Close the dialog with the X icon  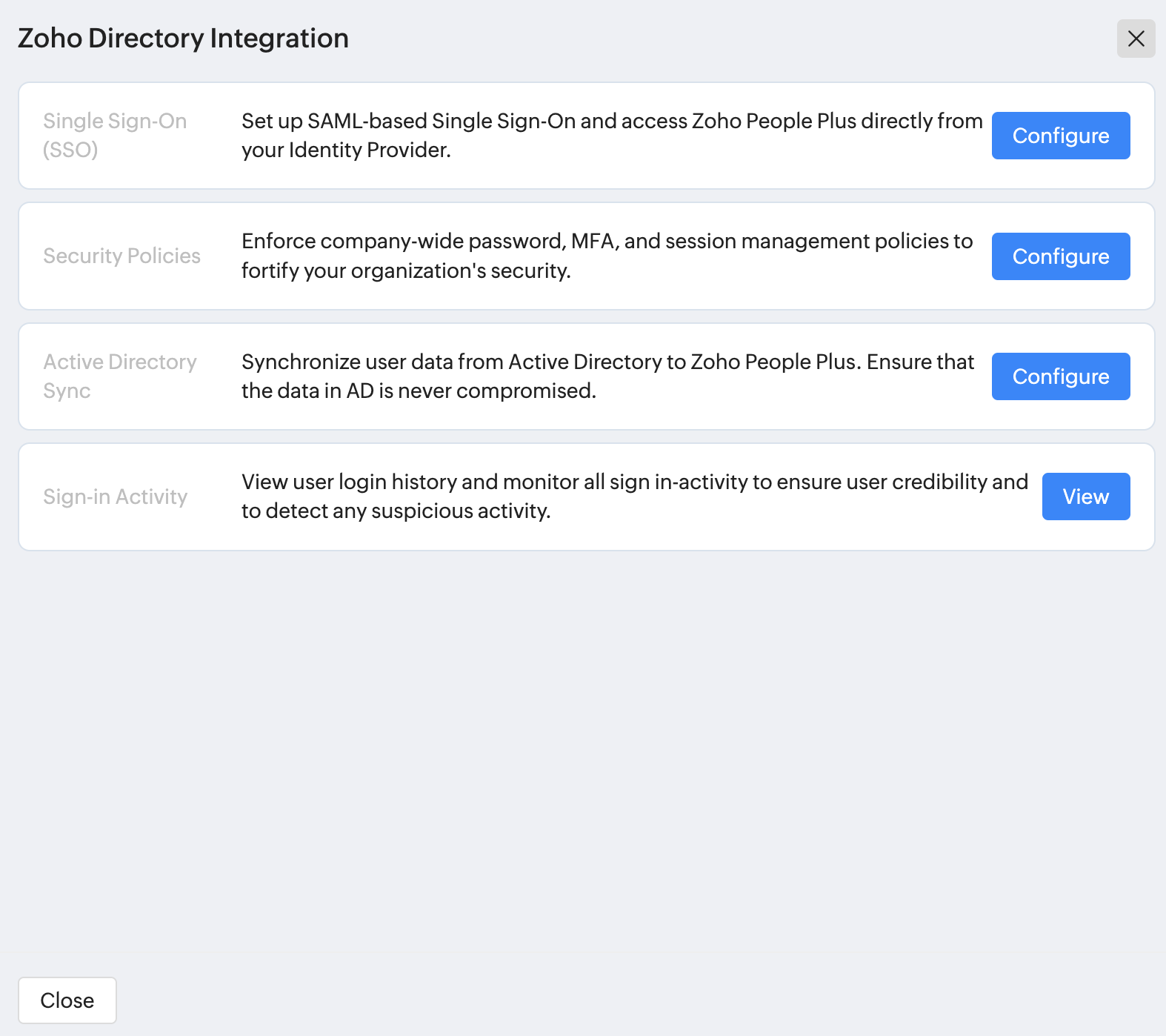[x=1136, y=39]
